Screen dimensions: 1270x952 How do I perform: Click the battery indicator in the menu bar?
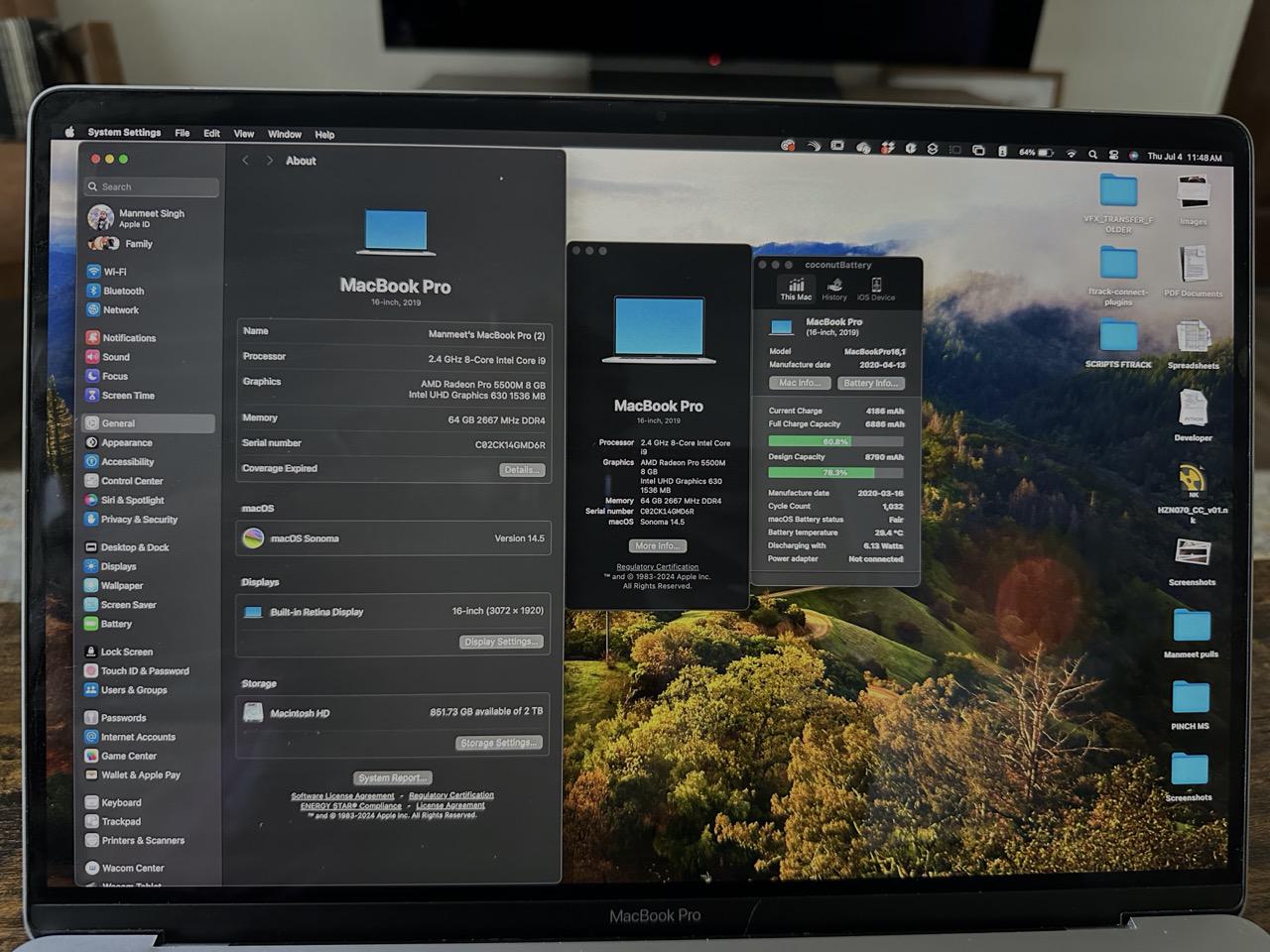1037,153
